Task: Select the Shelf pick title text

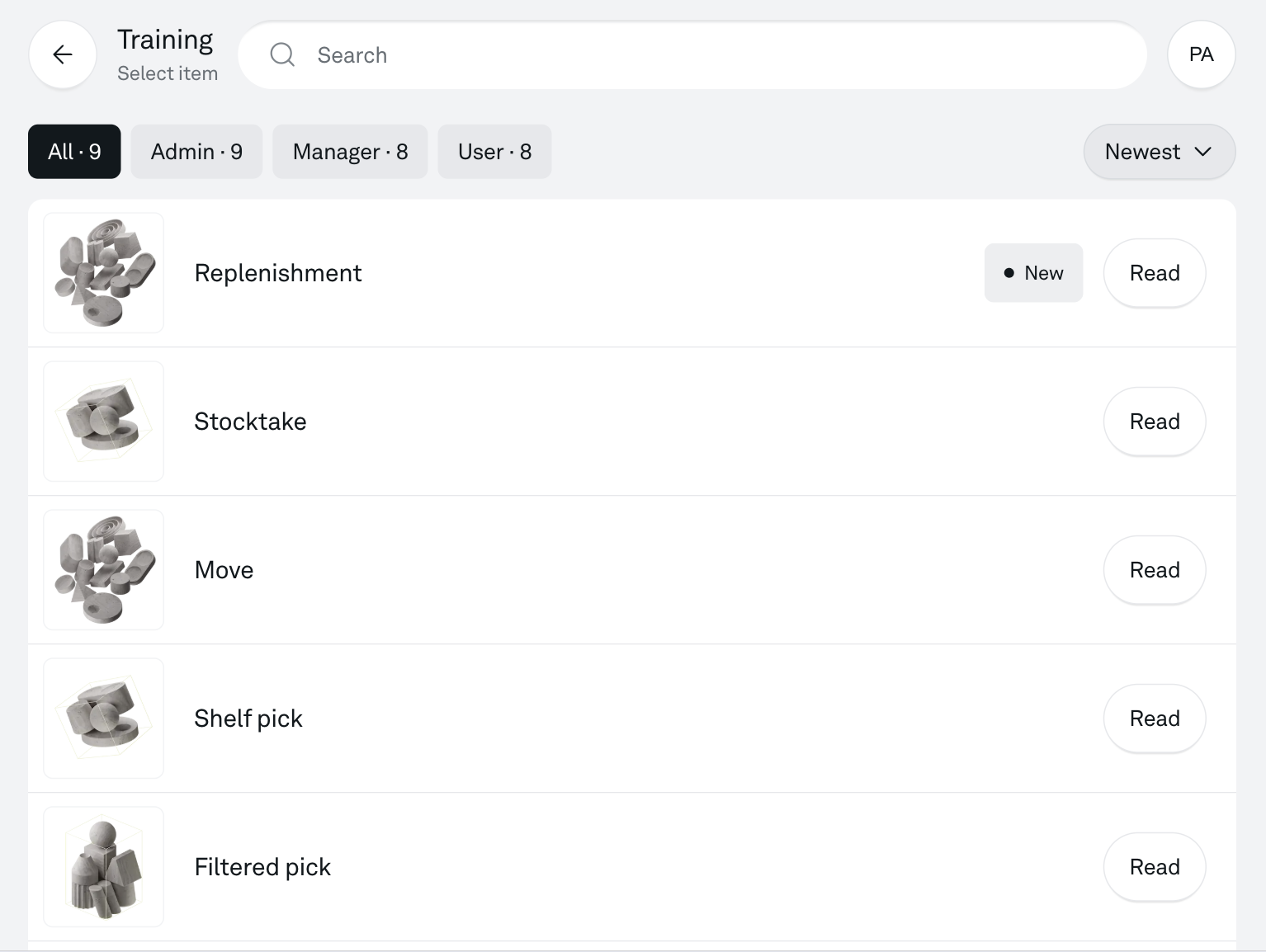Action: [x=248, y=719]
